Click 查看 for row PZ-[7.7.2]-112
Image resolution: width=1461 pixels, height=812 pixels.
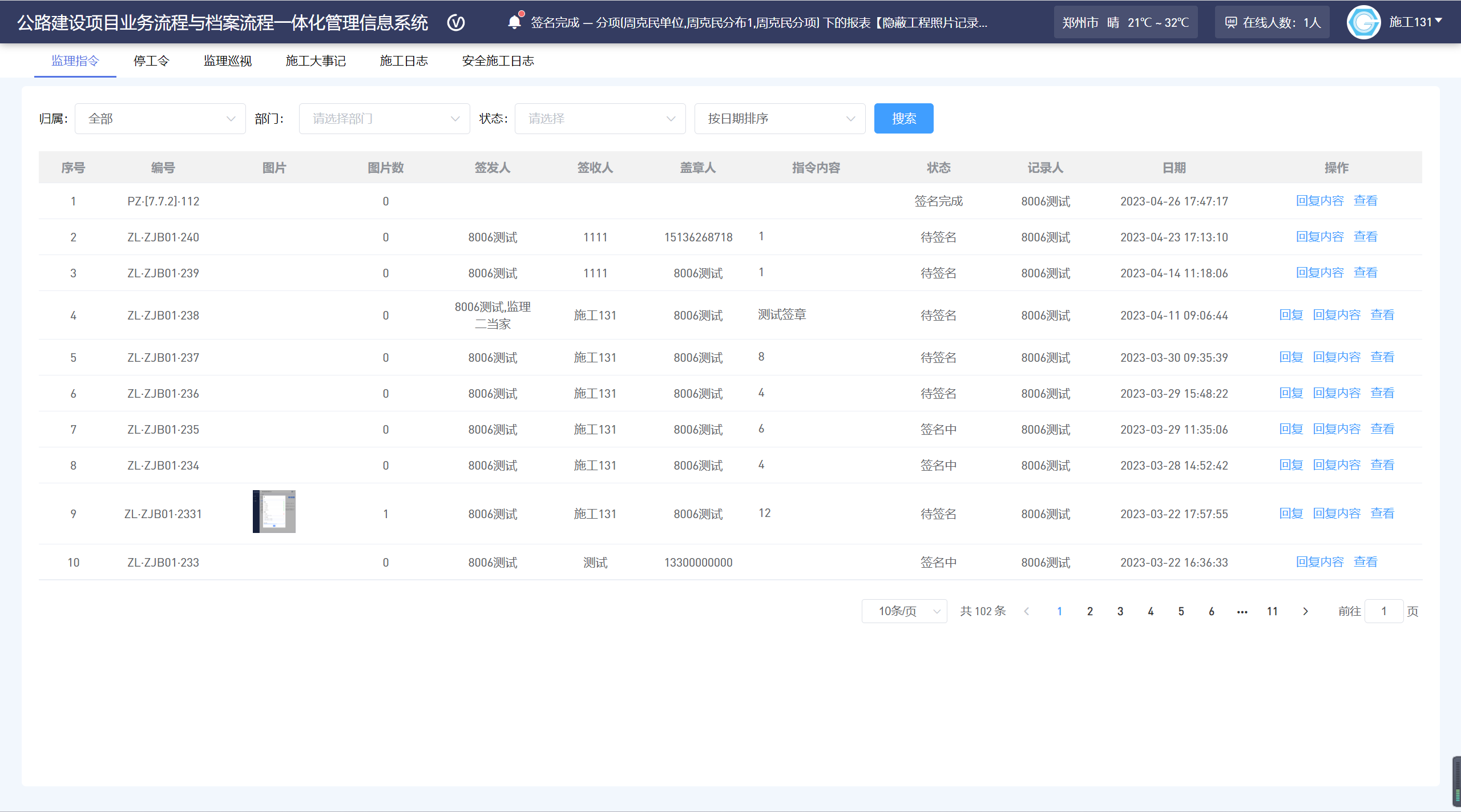(x=1366, y=201)
